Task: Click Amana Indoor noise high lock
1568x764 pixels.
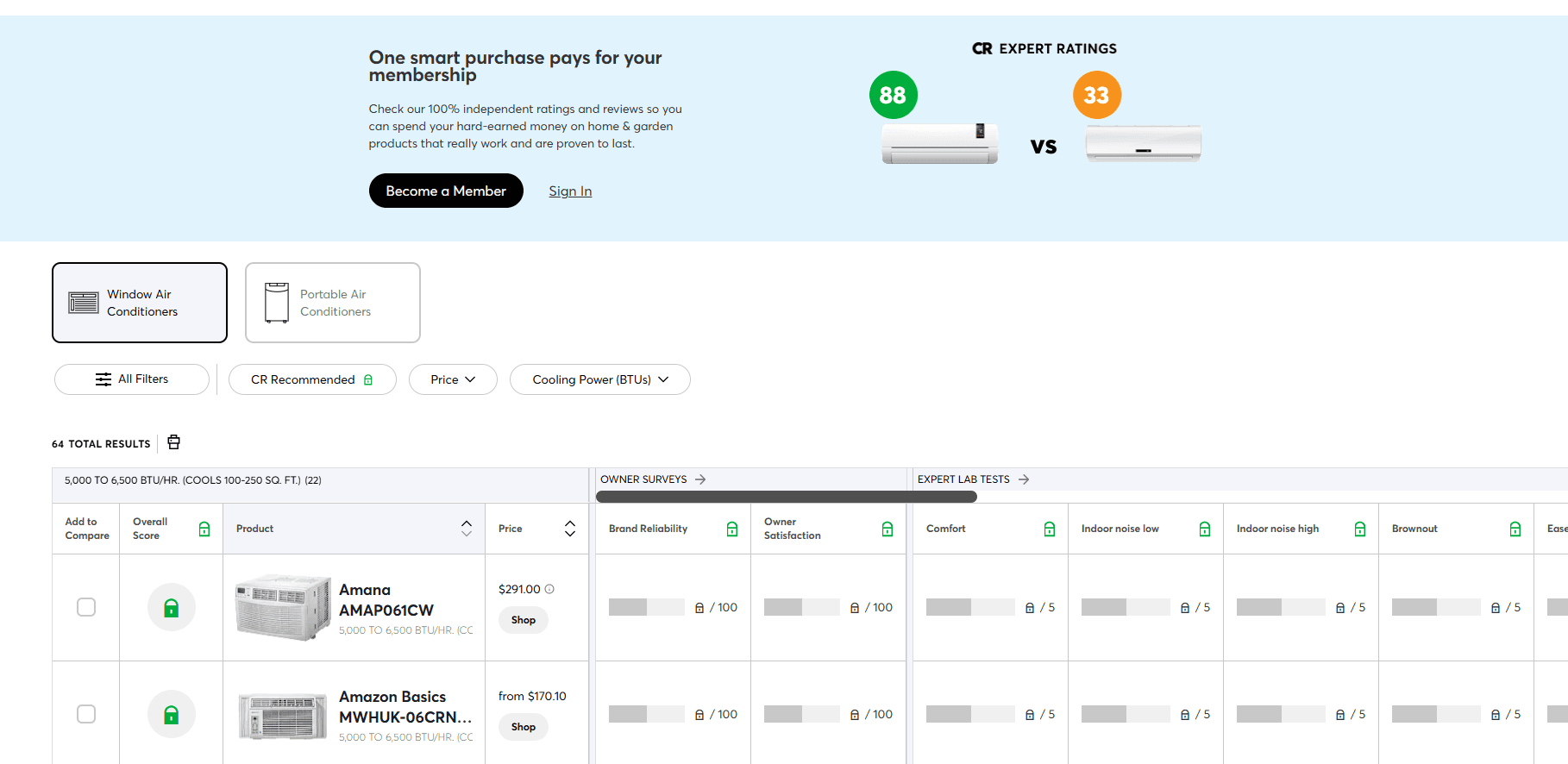Action: pyautogui.click(x=1340, y=608)
